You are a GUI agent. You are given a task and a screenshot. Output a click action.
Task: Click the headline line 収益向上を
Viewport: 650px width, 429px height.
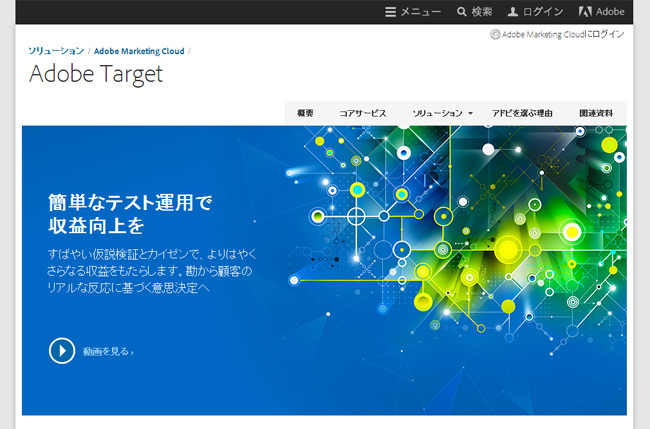[96, 226]
